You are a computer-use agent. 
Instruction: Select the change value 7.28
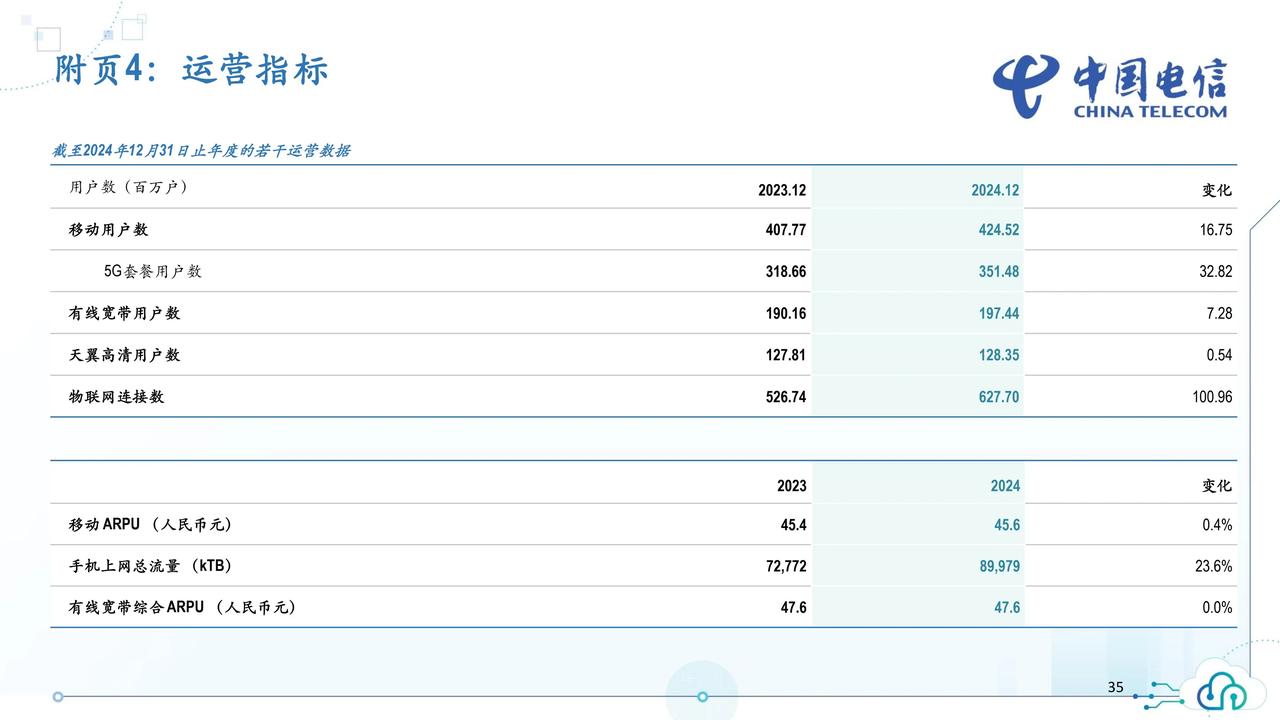click(1220, 314)
